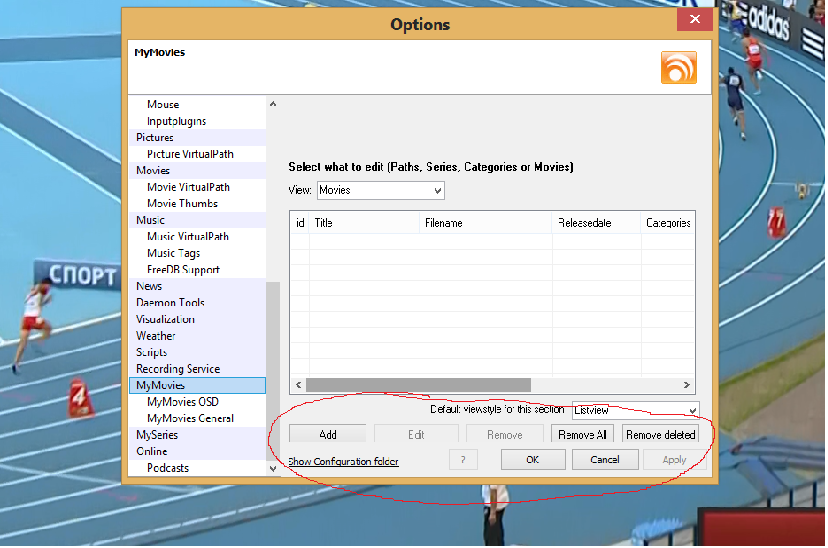Click the tree's vertical scrollbar thumb
Image resolution: width=828 pixels, height=548 pixels.
click(x=273, y=371)
